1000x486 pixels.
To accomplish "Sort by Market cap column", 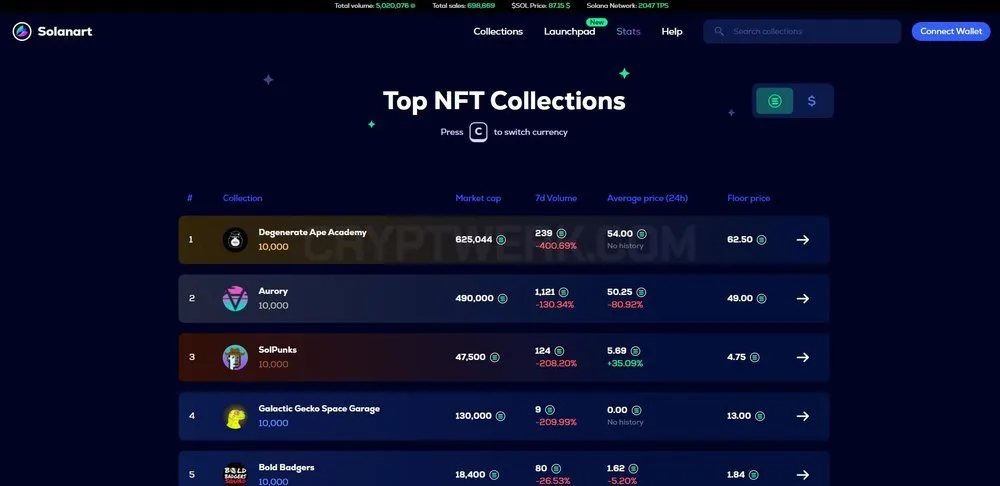I will 478,198.
